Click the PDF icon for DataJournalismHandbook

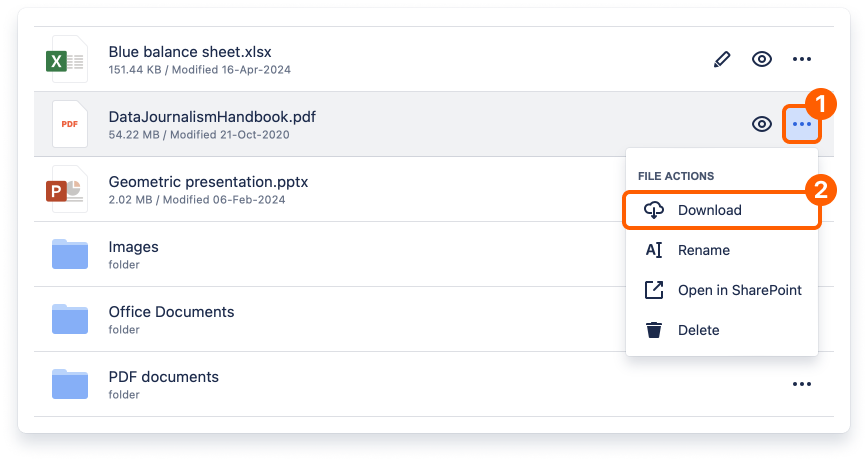[68, 124]
